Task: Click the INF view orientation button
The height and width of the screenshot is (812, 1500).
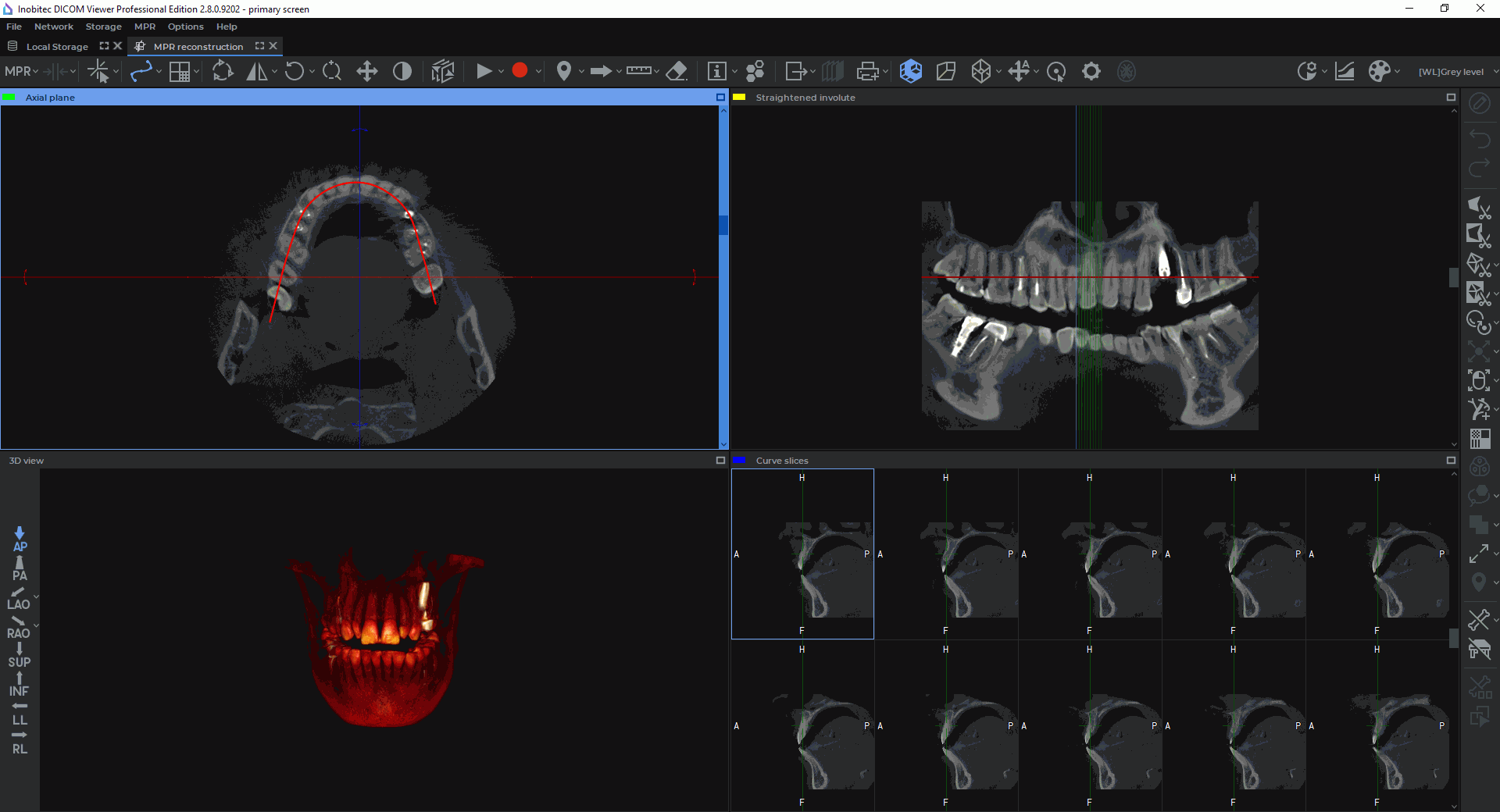Action: [20, 685]
